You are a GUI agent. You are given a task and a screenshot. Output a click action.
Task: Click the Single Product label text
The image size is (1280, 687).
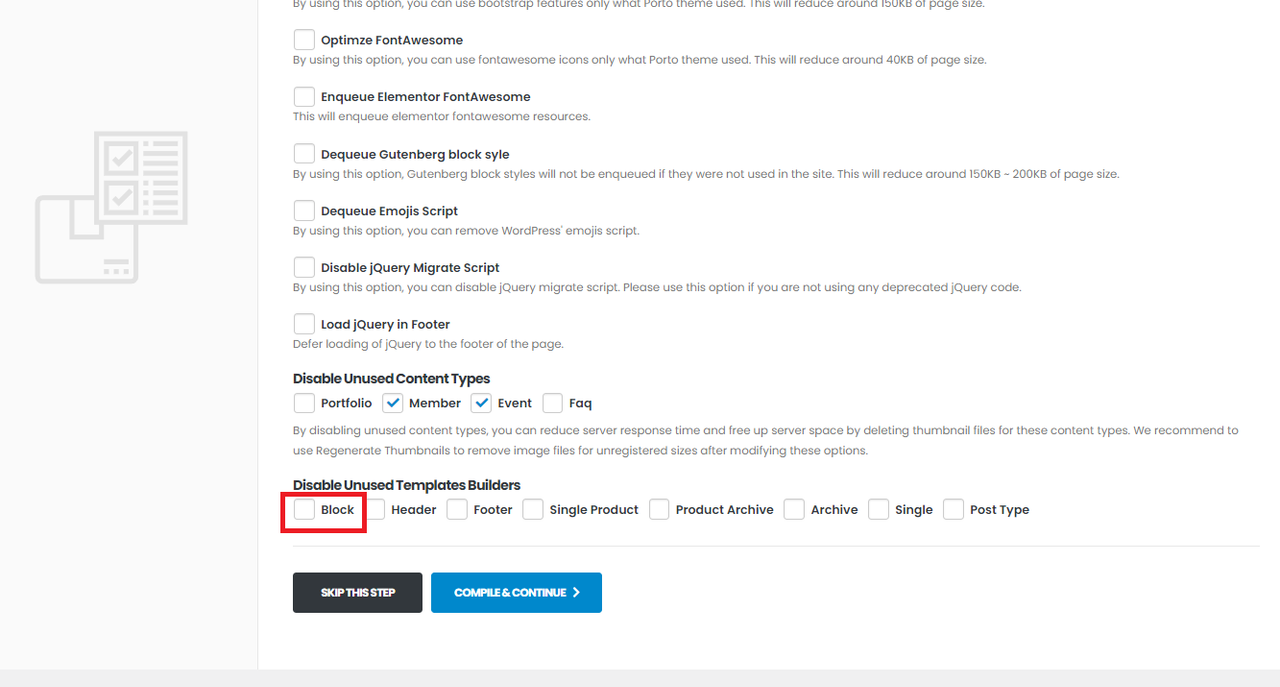pyautogui.click(x=594, y=509)
